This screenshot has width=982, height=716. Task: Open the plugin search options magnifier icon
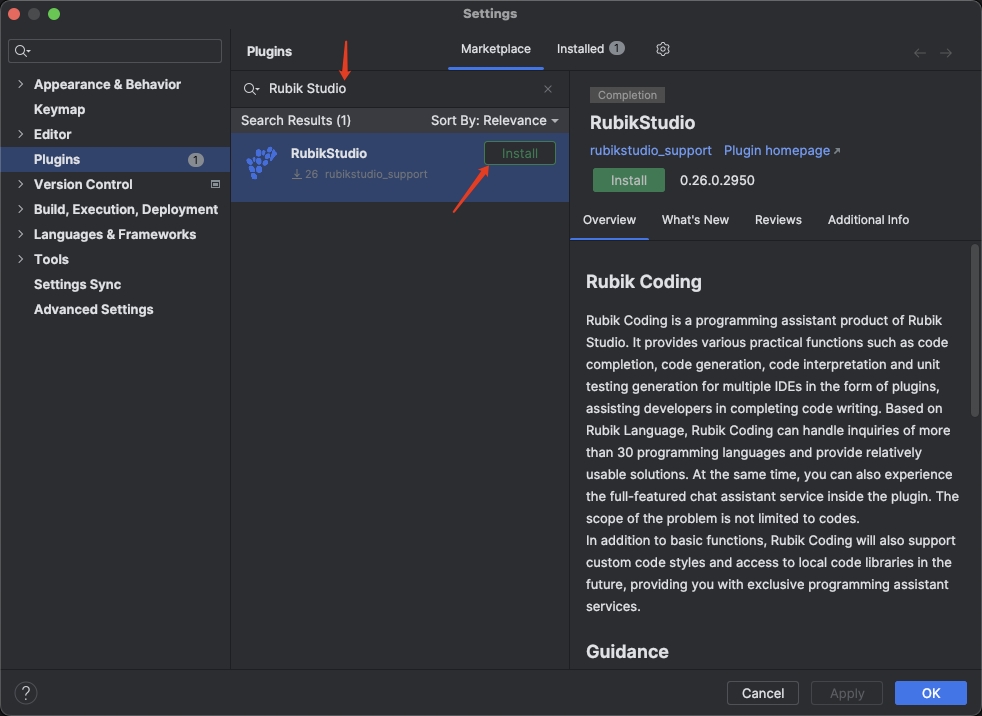[x=251, y=89]
